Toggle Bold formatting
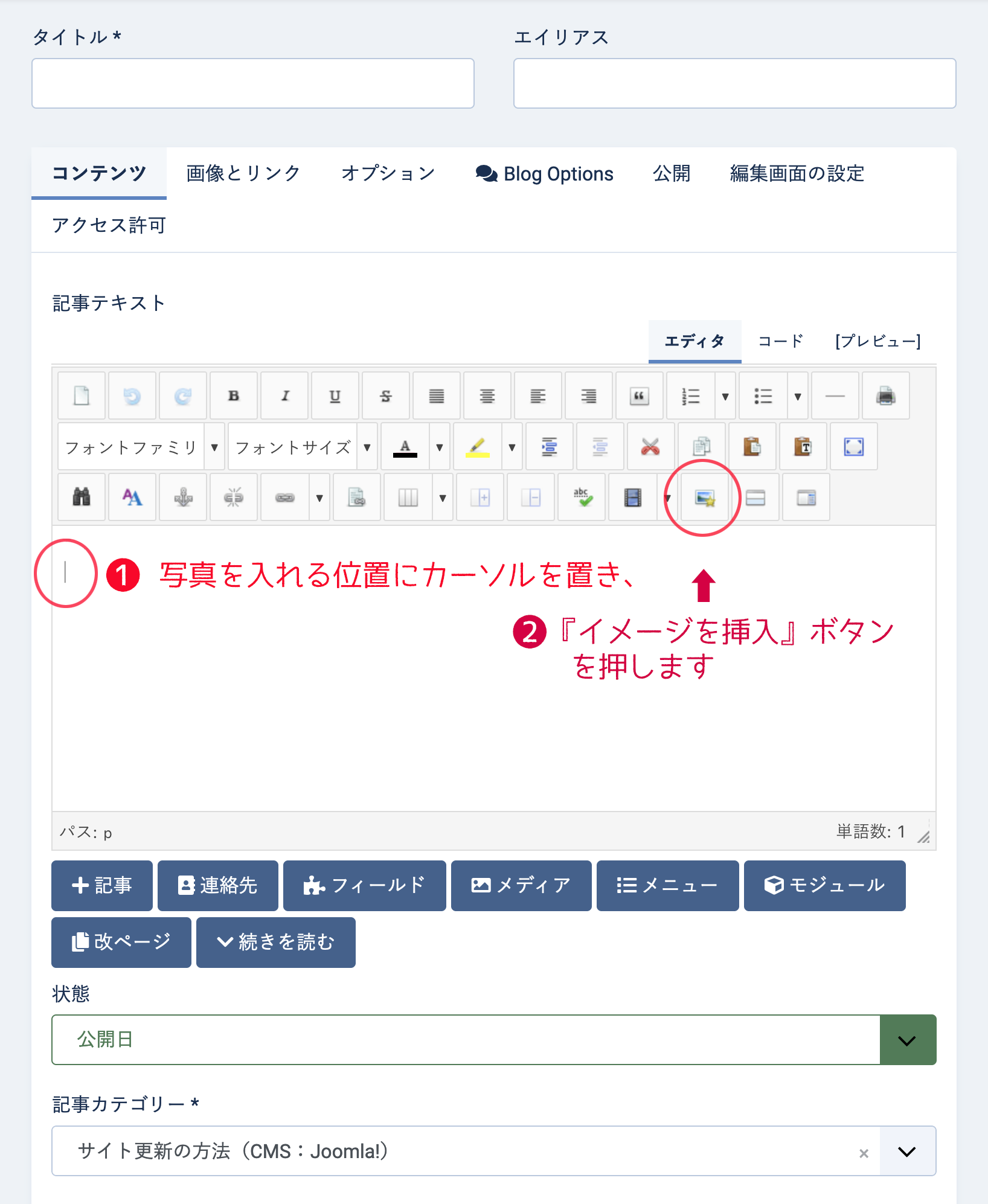This screenshot has width=988, height=1204. point(234,396)
